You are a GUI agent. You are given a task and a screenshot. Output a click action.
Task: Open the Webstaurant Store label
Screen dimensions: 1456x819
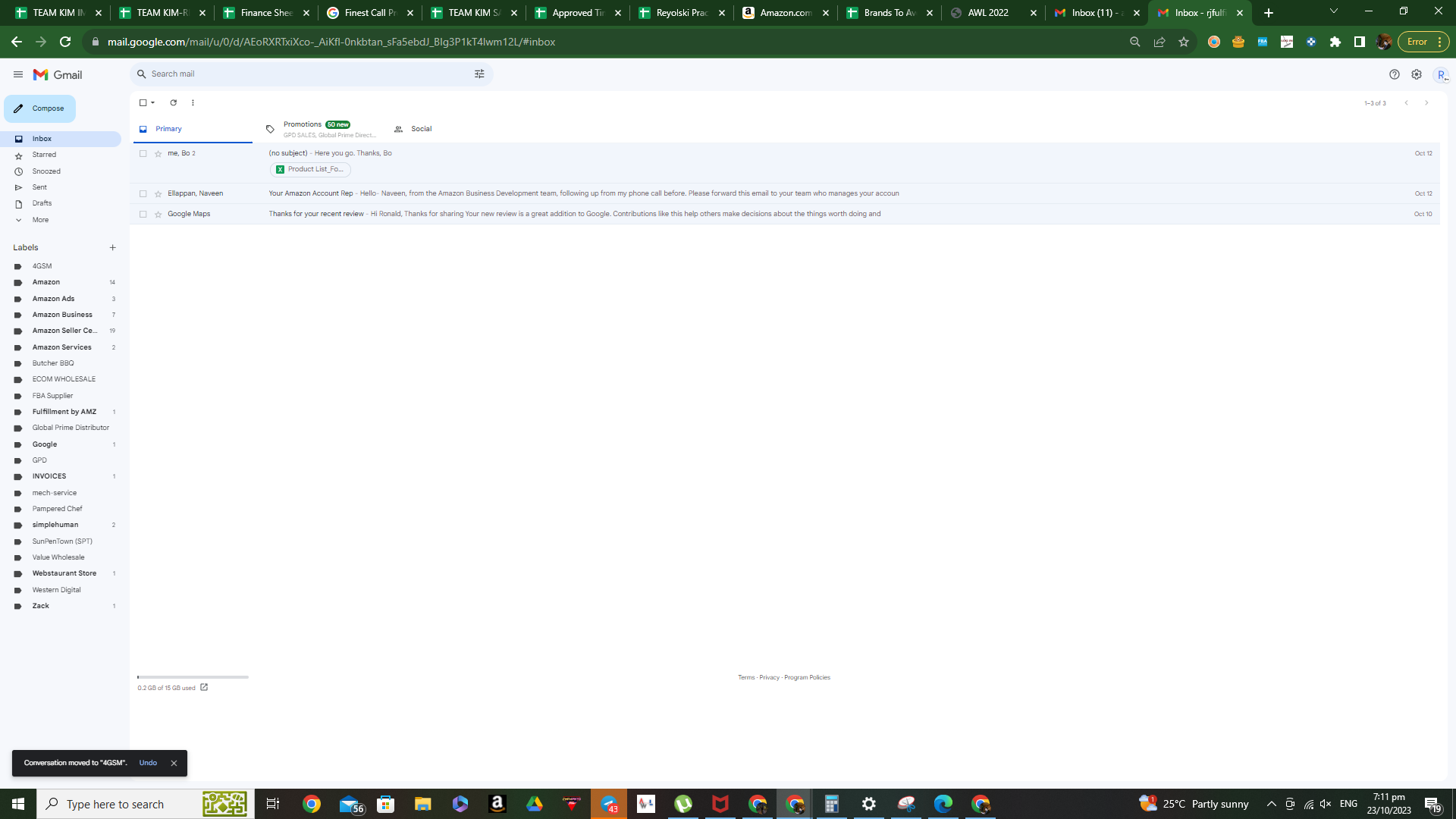pyautogui.click(x=64, y=573)
